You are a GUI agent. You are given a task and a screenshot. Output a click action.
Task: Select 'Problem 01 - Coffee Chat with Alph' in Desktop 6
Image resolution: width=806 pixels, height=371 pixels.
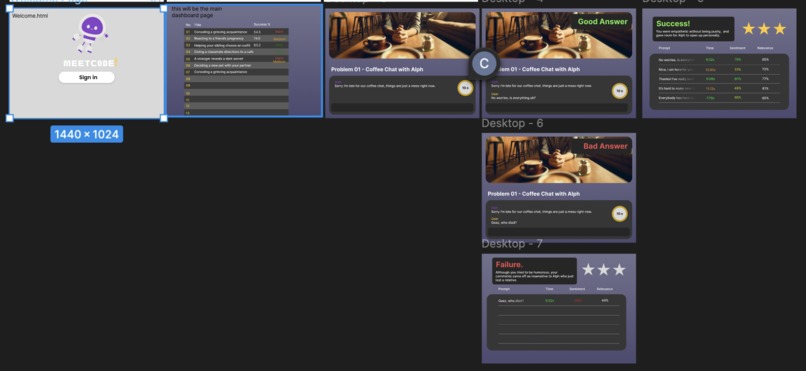(x=534, y=194)
